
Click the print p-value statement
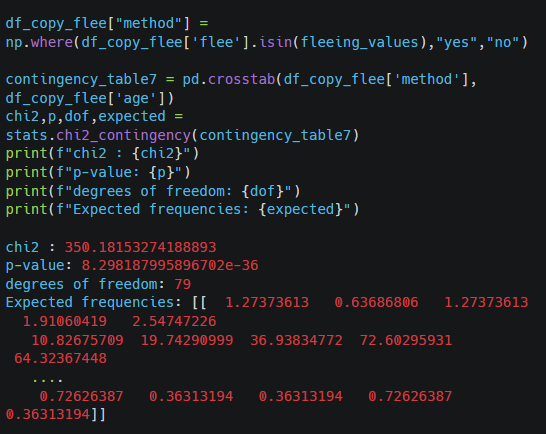[98, 172]
